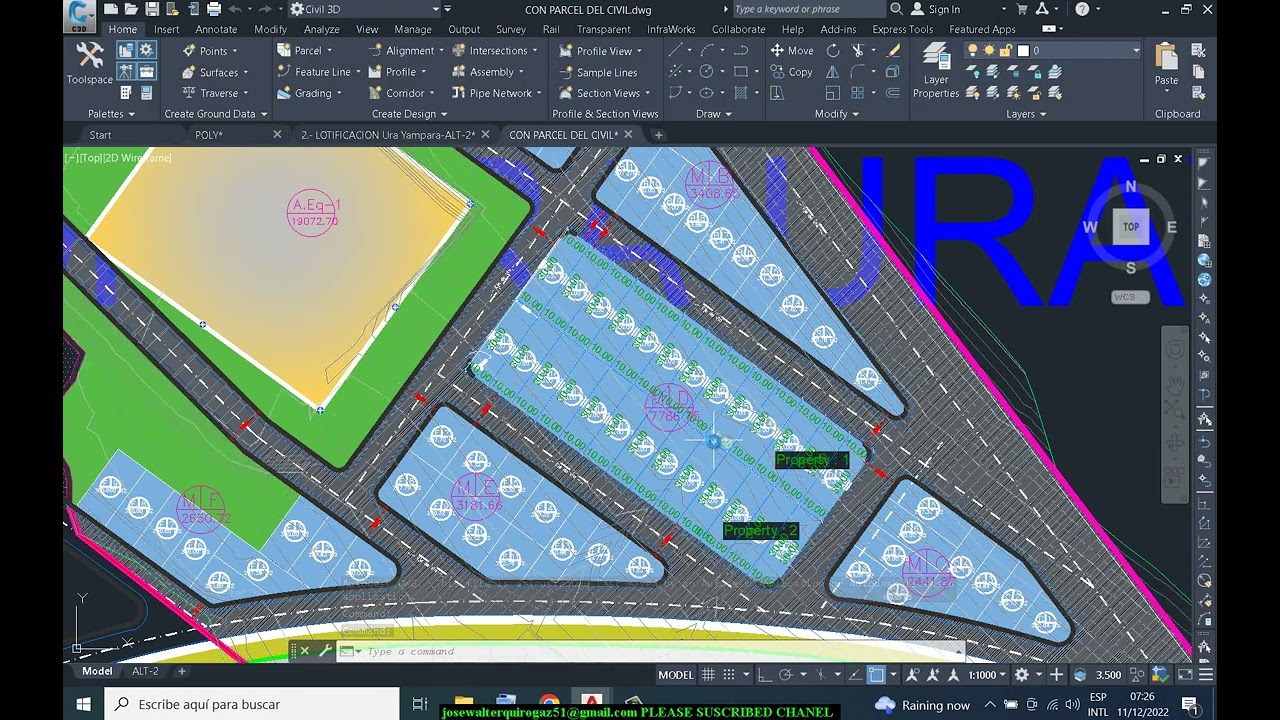Screen dimensions: 1280x720
Task: Toggle the highlighted 2D object snap button
Action: tap(876, 675)
